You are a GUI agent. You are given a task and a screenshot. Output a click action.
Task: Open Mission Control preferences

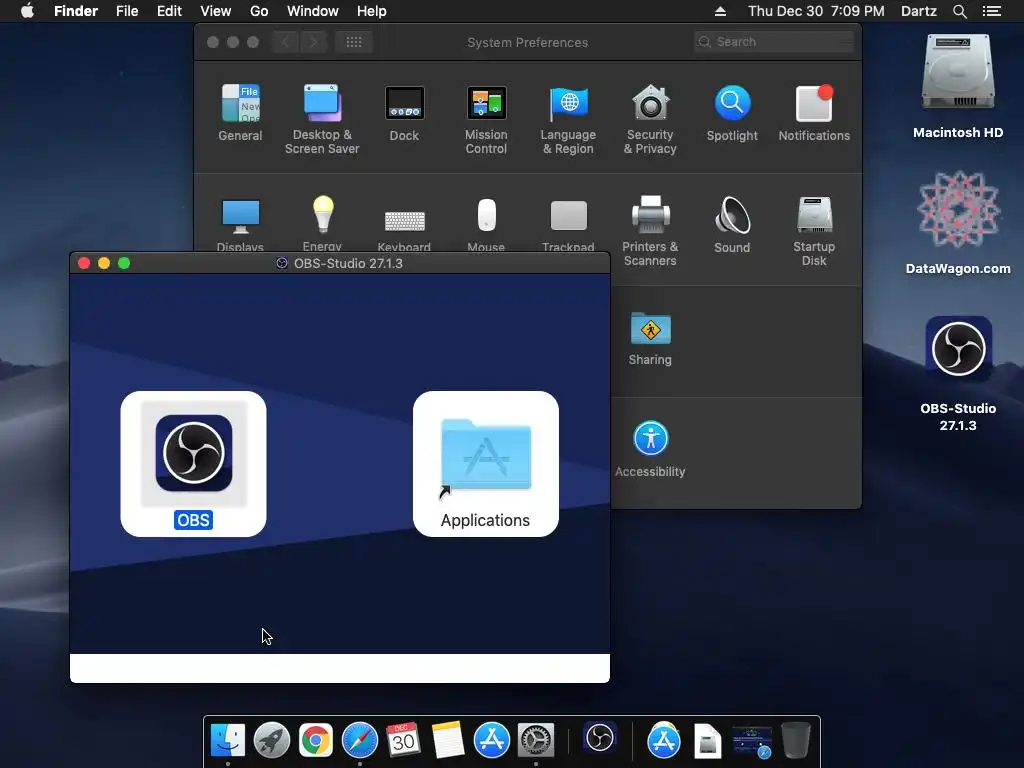486,120
